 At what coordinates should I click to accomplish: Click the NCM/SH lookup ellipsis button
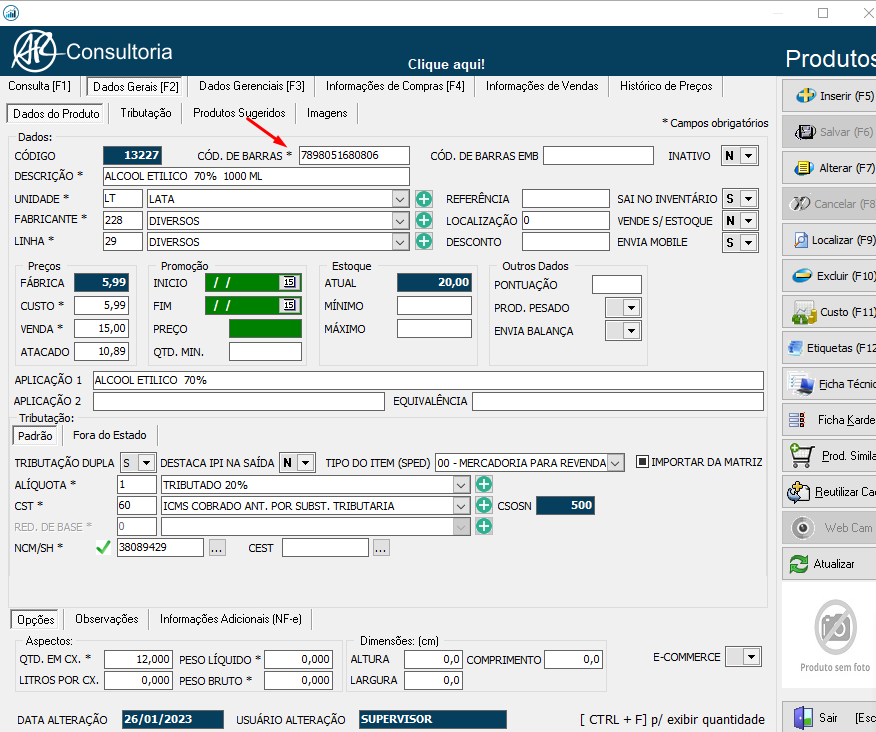217,548
